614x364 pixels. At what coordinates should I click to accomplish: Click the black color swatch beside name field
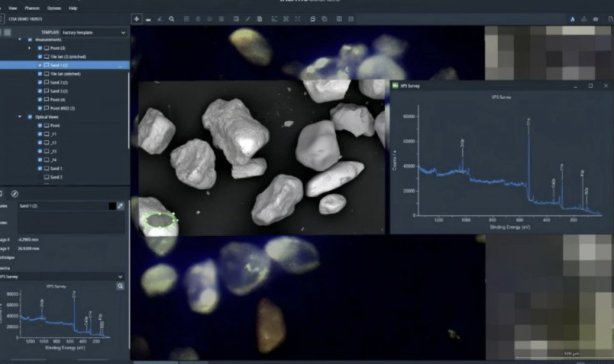click(112, 206)
